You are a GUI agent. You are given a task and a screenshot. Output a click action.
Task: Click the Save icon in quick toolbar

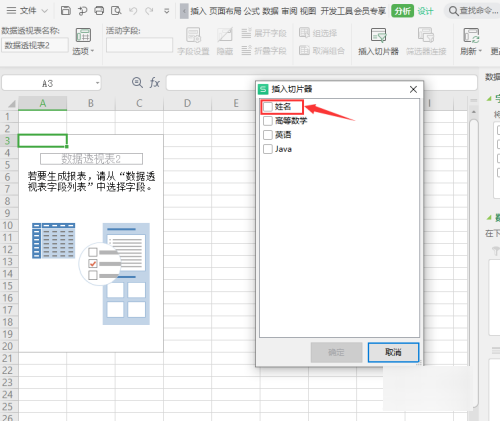click(x=66, y=11)
